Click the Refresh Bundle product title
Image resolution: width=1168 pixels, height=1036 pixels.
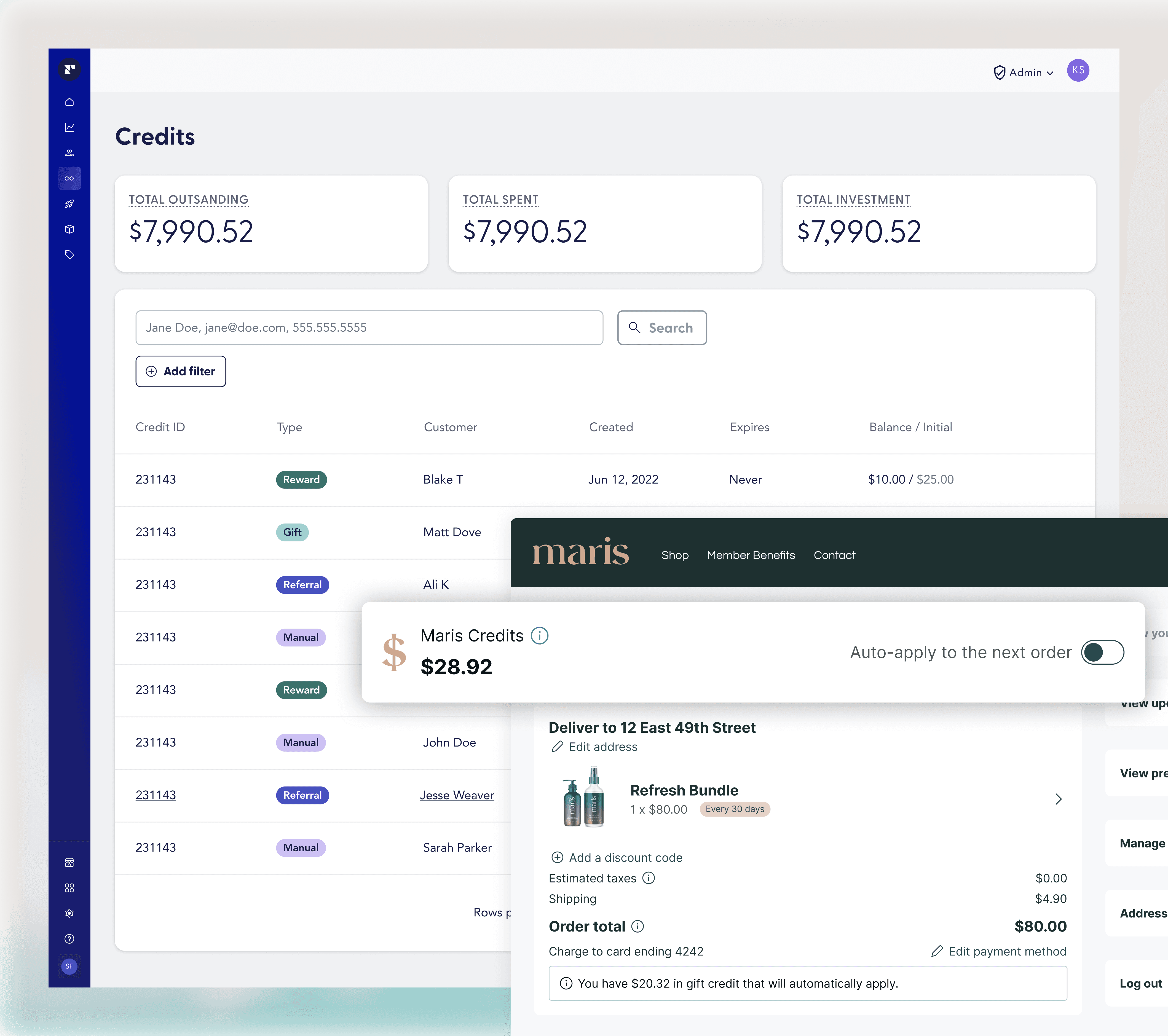click(684, 790)
